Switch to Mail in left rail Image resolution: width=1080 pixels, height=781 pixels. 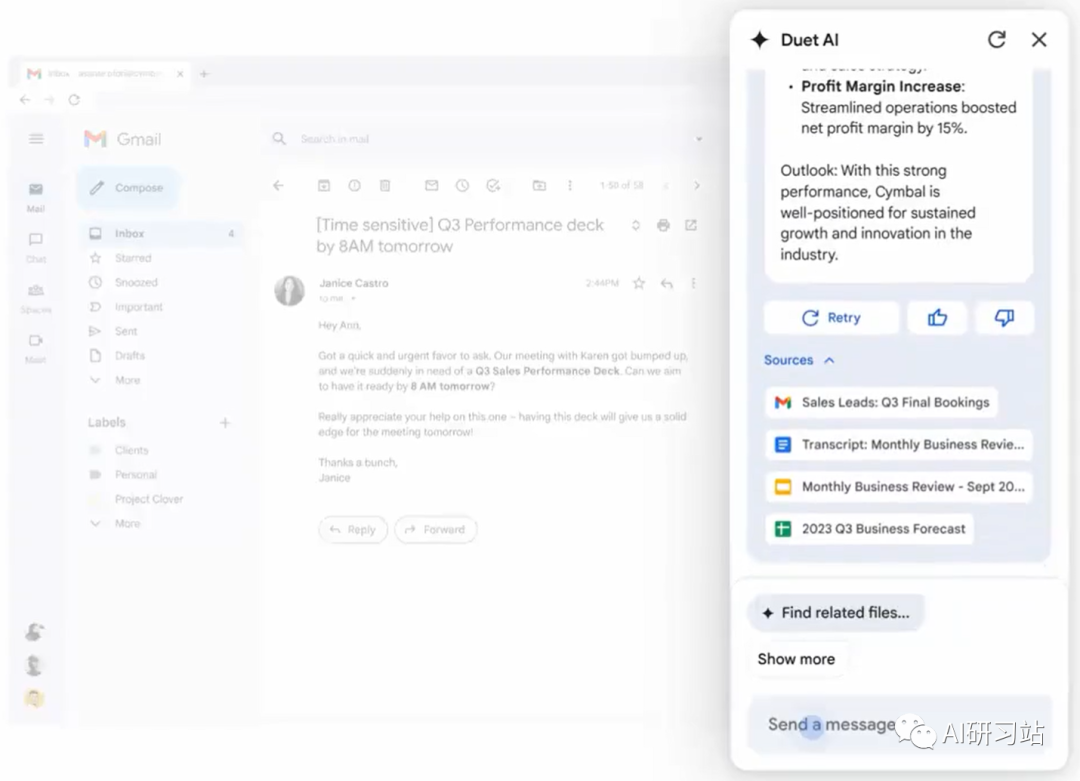tap(36, 197)
